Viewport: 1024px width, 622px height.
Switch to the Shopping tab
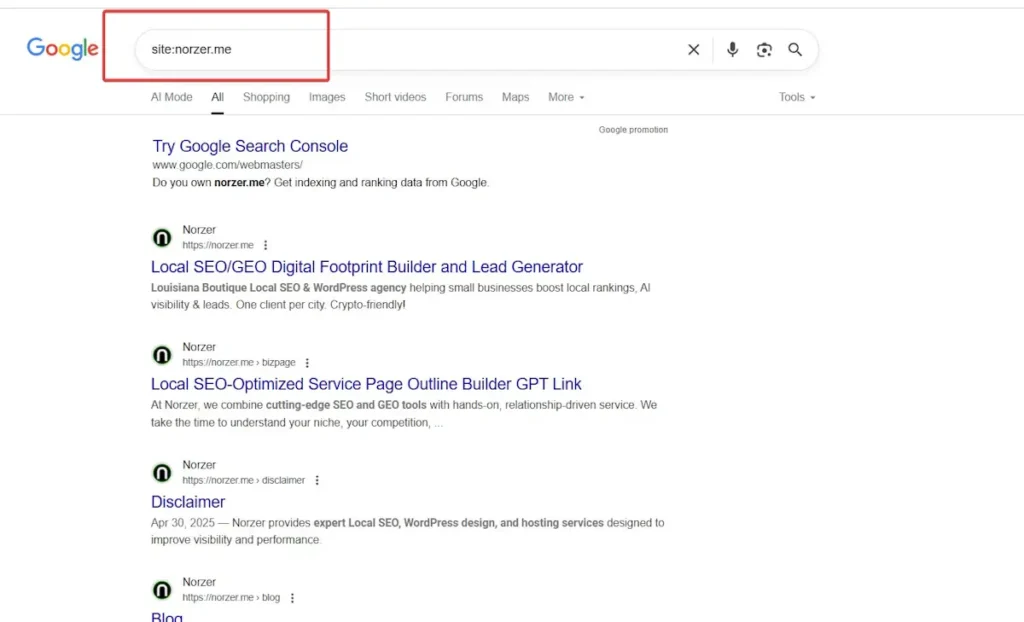point(266,97)
